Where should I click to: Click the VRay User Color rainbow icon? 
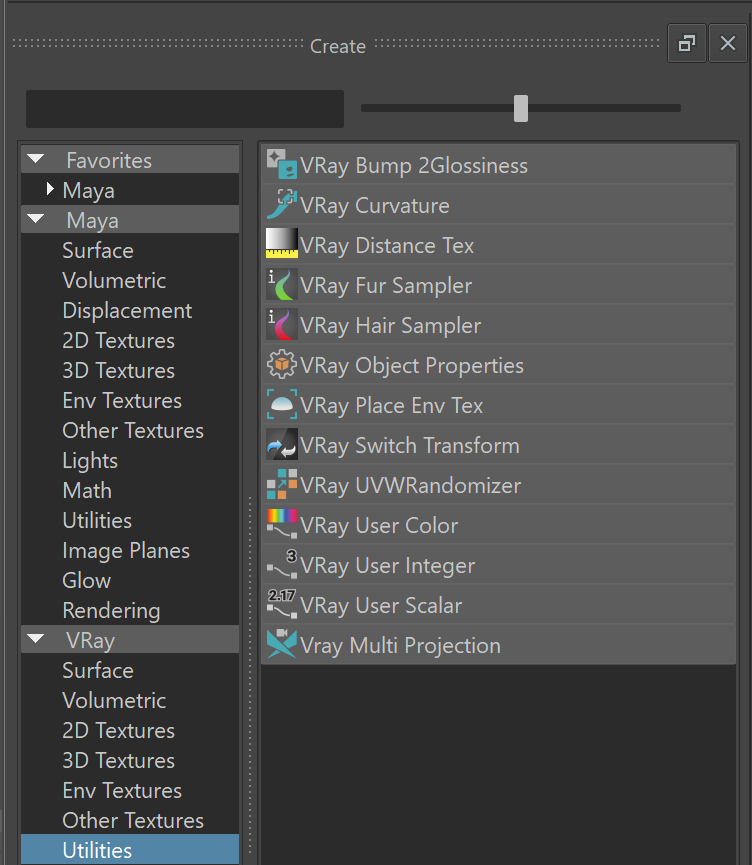coord(282,525)
